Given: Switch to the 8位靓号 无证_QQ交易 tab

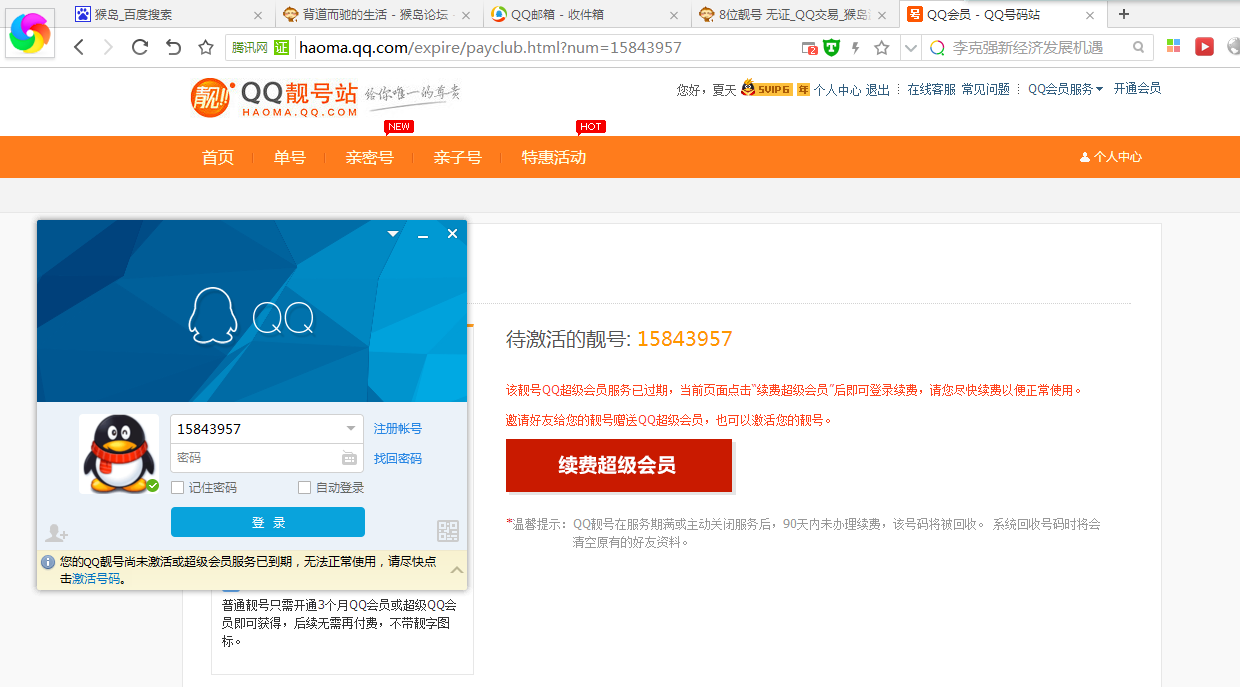Looking at the screenshot, I should pos(795,15).
